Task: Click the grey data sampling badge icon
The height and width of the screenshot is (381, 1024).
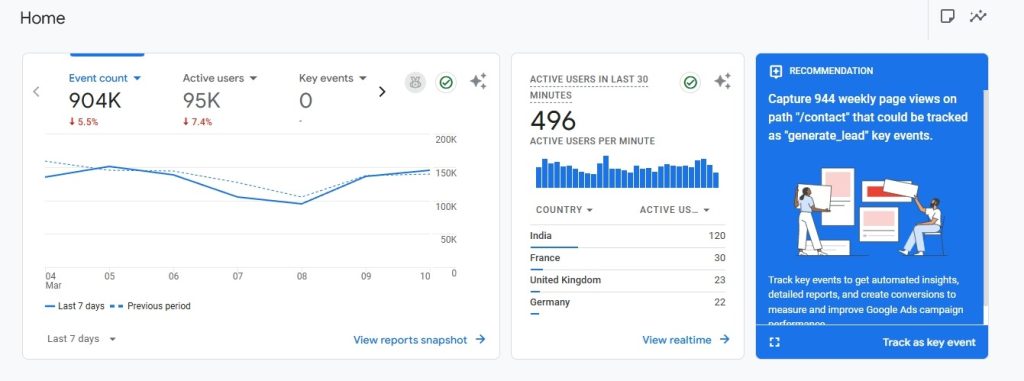Action: pyautogui.click(x=415, y=82)
